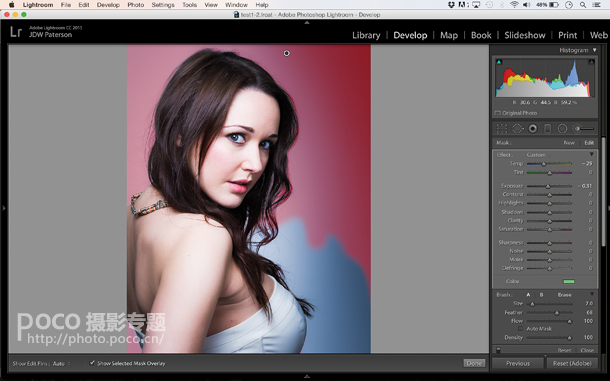Click the battery status icon

[554, 5]
